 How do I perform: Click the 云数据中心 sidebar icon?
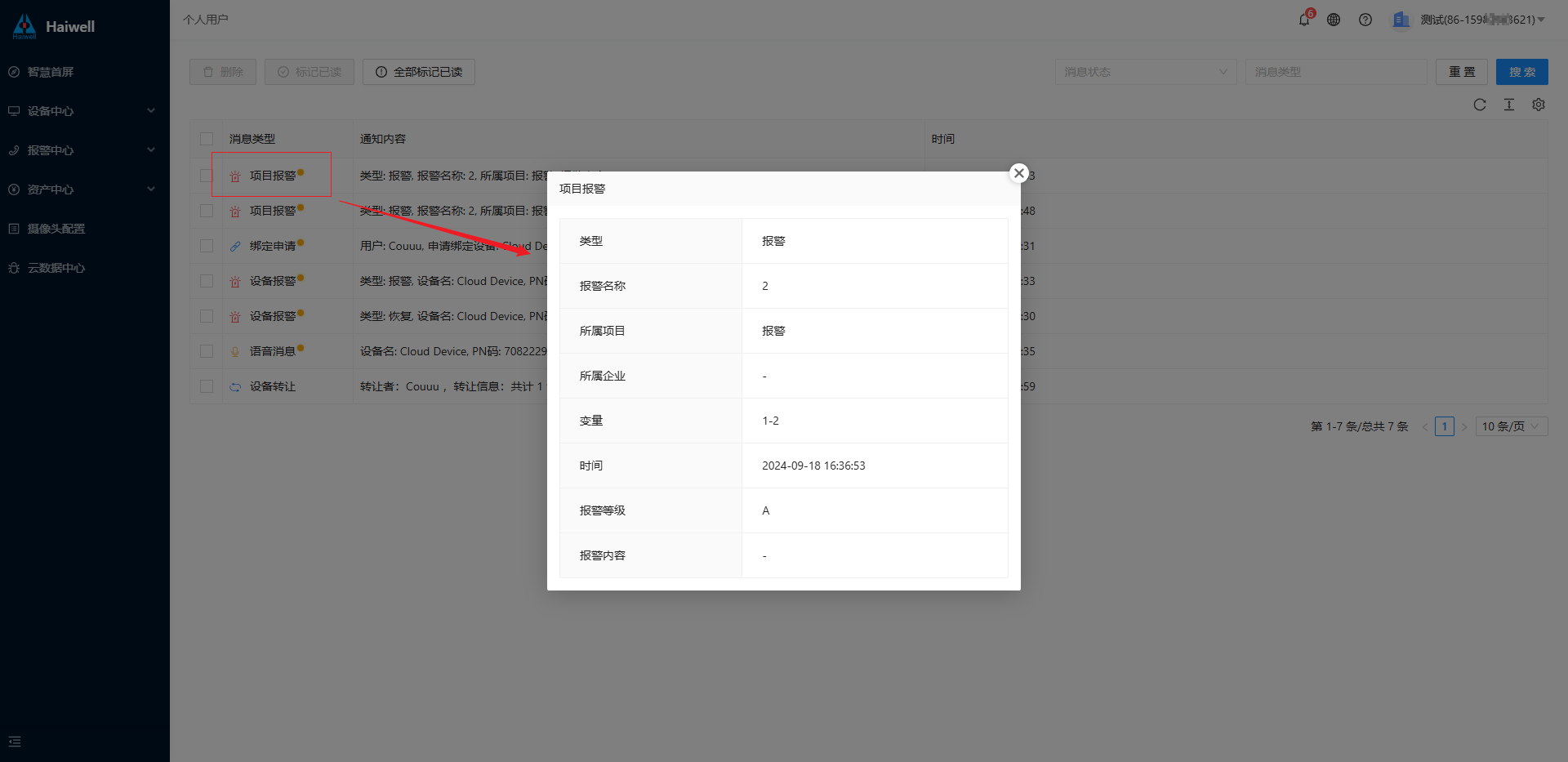click(x=14, y=268)
